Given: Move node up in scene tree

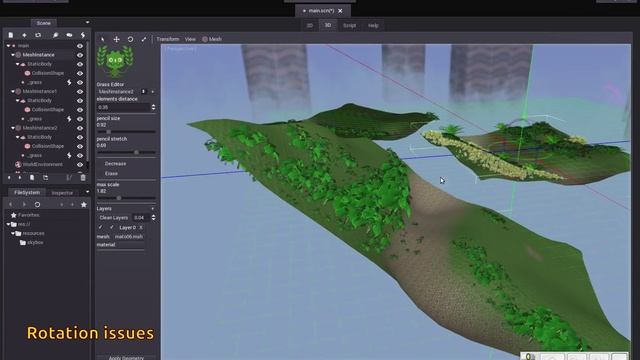Looking at the screenshot, I should tap(9, 178).
